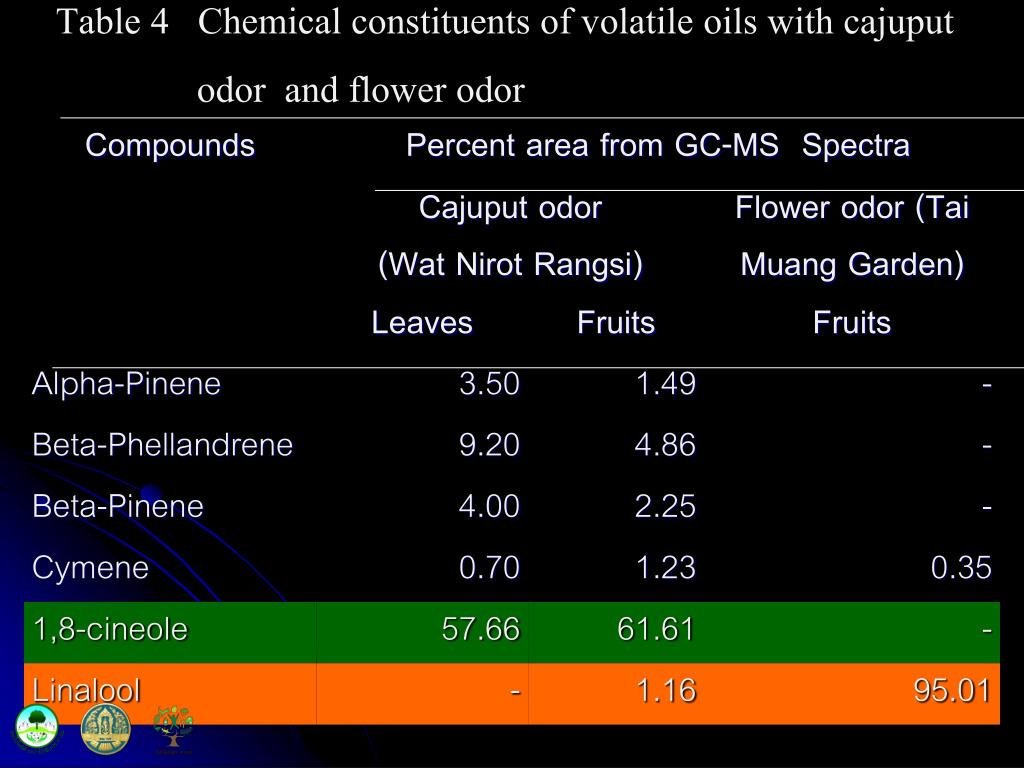Click the Beta-Pinene compound name
Image resolution: width=1024 pixels, height=768 pixels.
point(118,506)
